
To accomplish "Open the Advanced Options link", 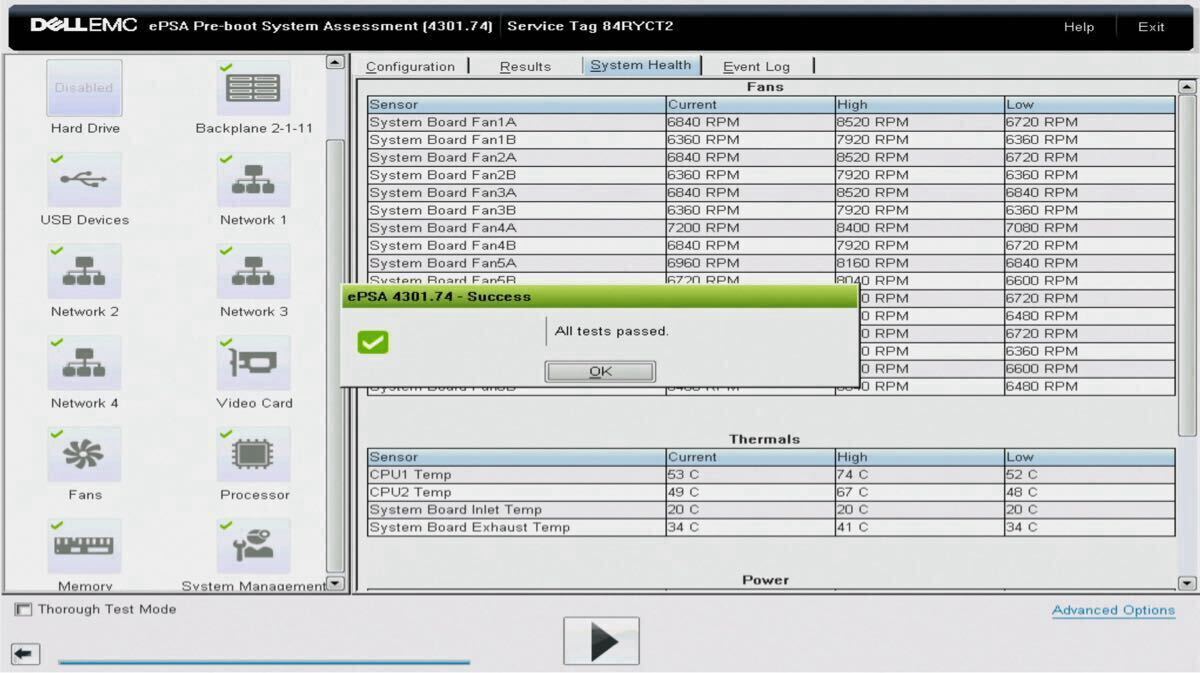I will [1113, 610].
